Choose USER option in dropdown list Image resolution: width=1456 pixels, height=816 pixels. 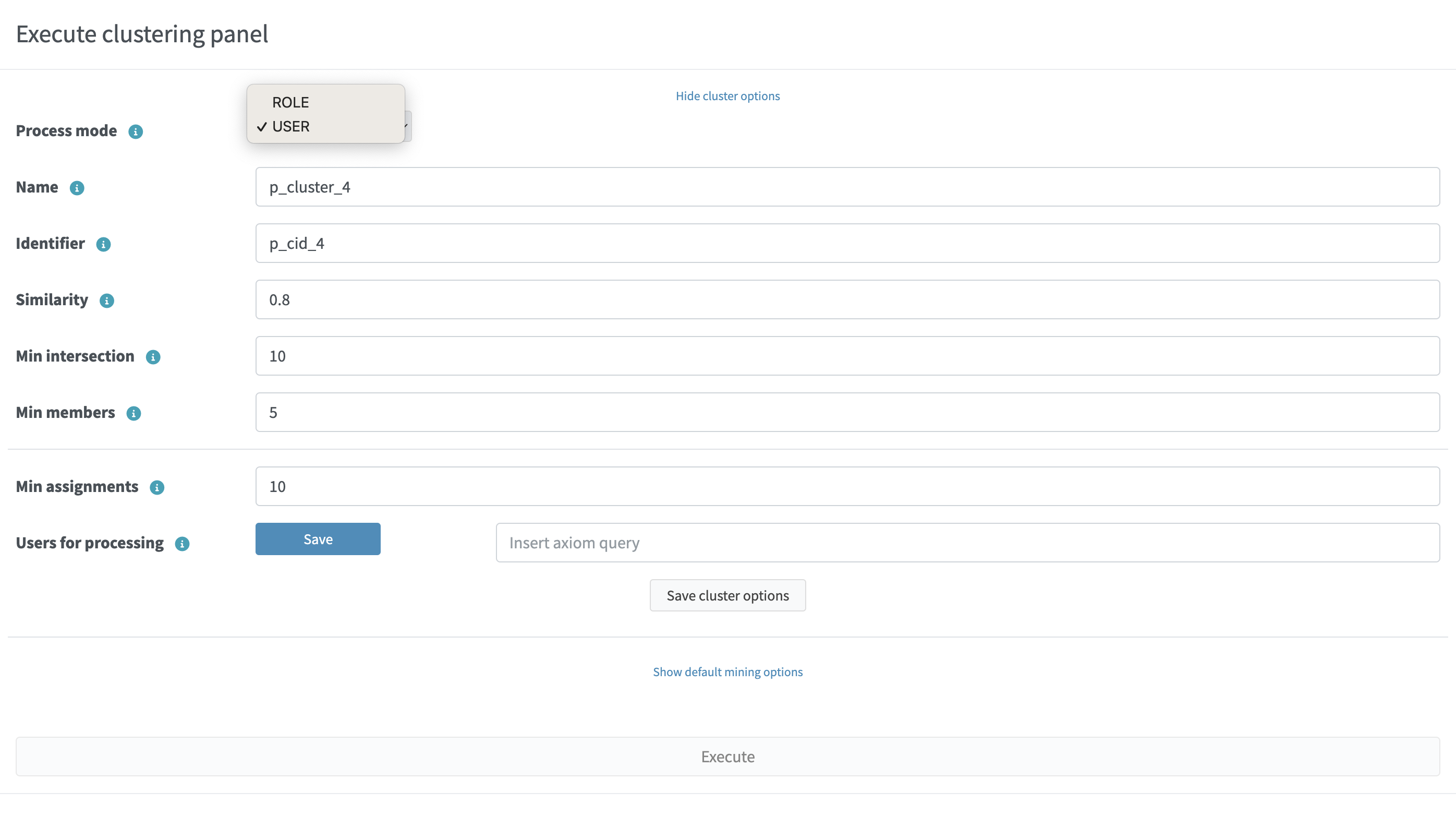click(290, 127)
